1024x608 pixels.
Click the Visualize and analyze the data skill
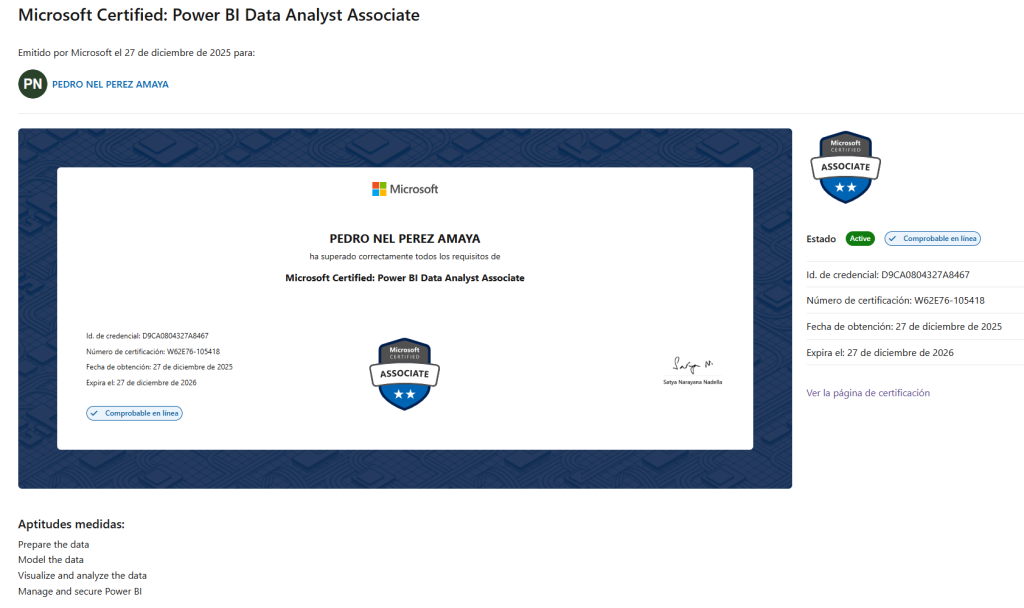[x=82, y=576]
